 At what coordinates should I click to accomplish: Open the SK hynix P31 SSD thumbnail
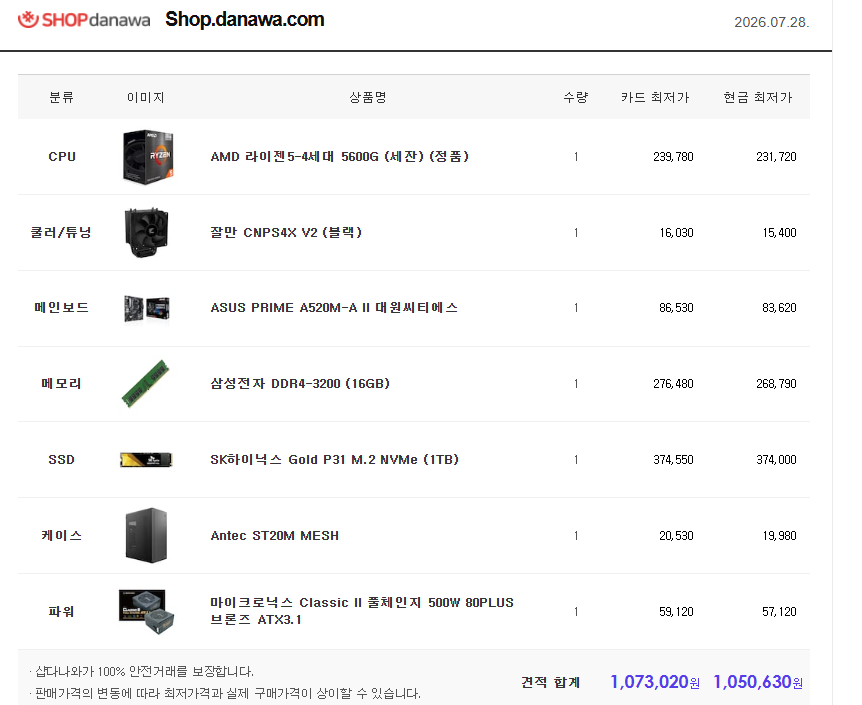[x=146, y=460]
